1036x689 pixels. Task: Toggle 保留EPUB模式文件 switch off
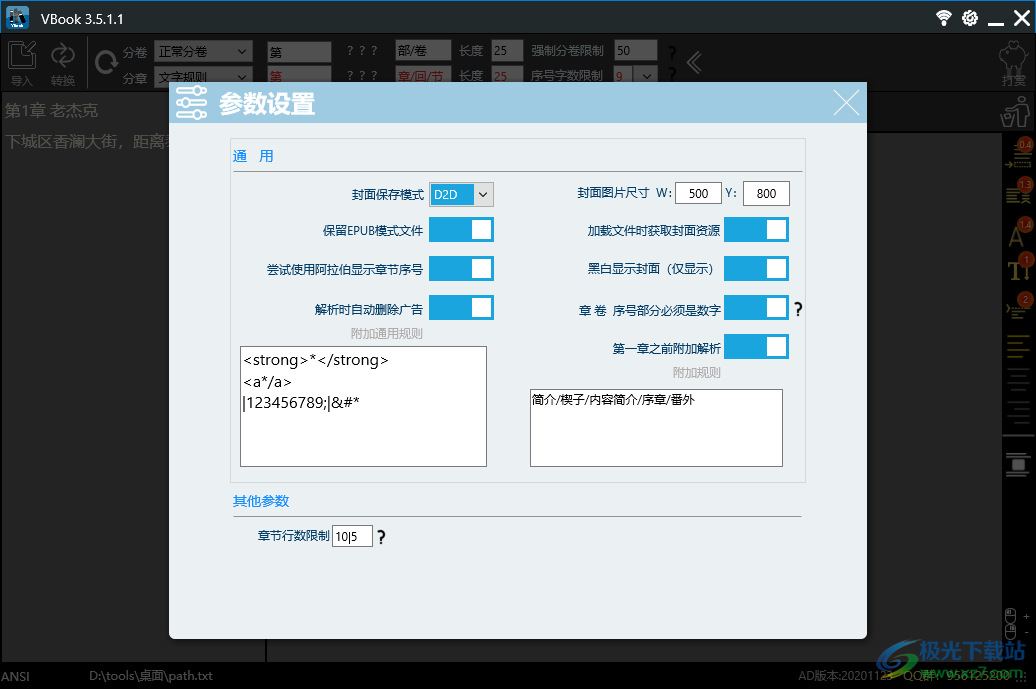461,229
